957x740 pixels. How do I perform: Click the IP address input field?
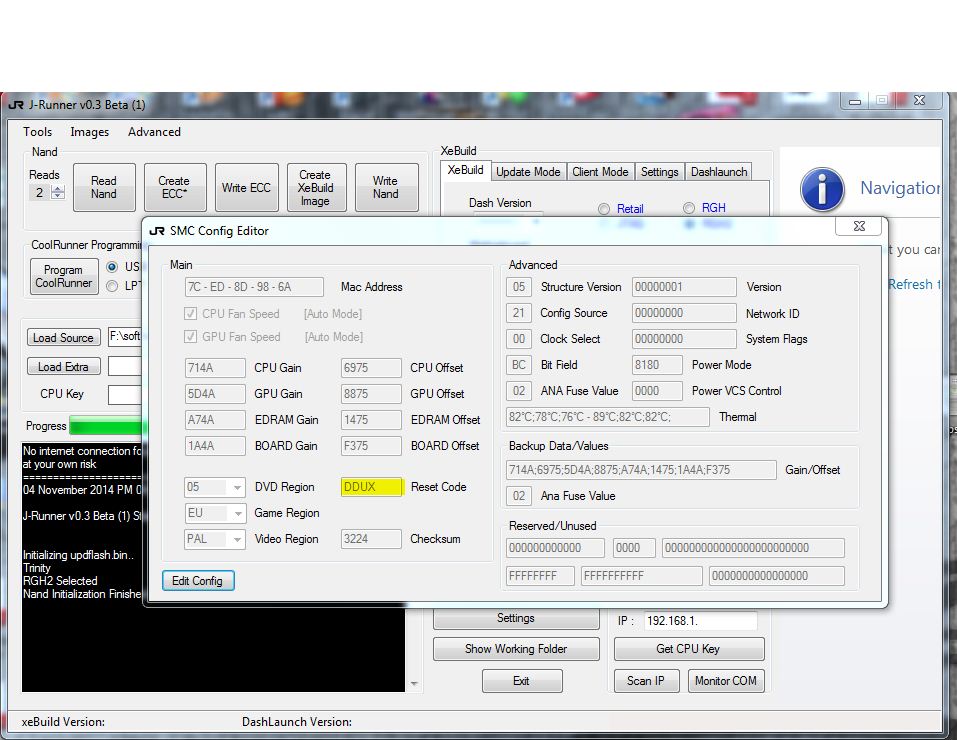pyautogui.click(x=701, y=621)
